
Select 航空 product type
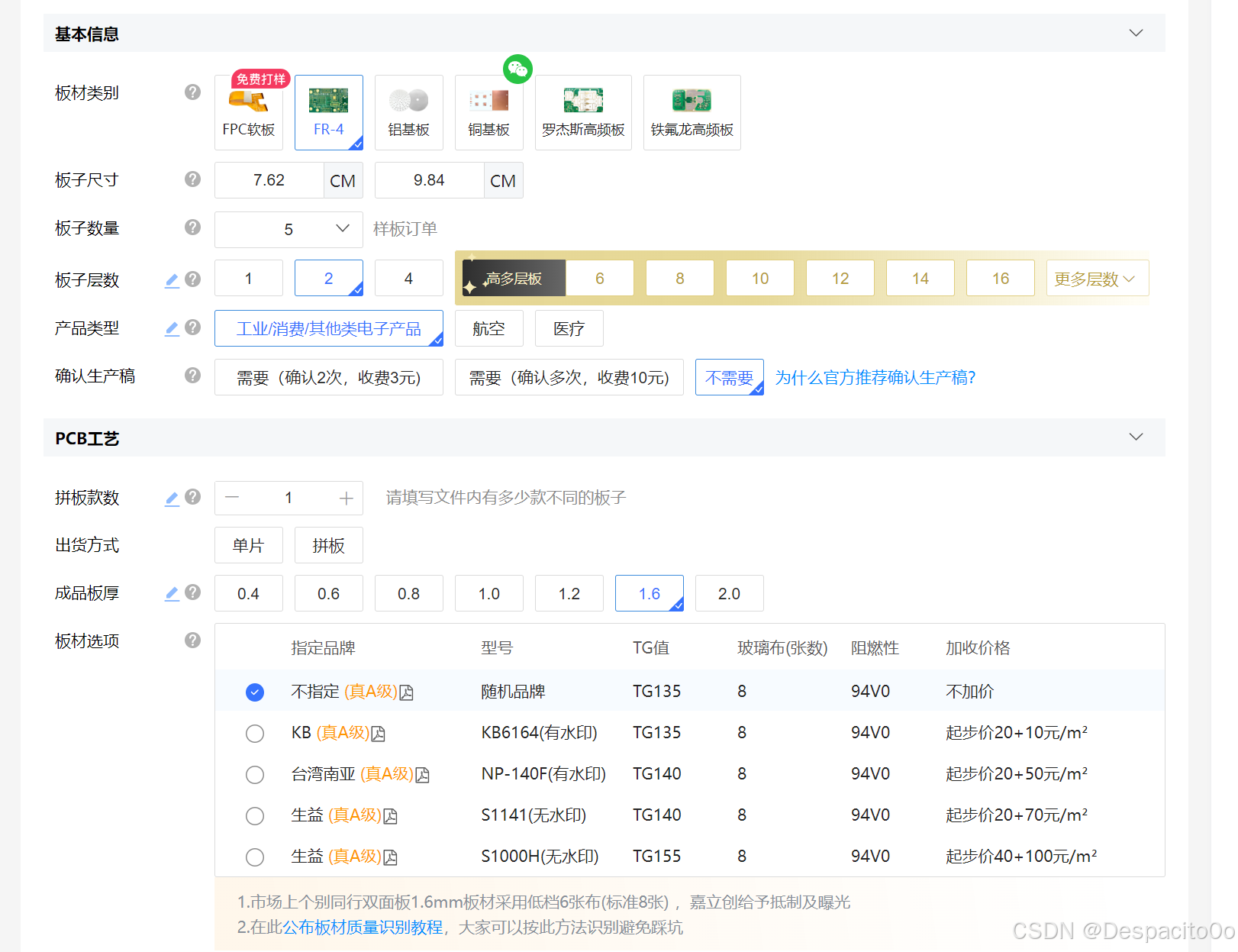pos(489,328)
